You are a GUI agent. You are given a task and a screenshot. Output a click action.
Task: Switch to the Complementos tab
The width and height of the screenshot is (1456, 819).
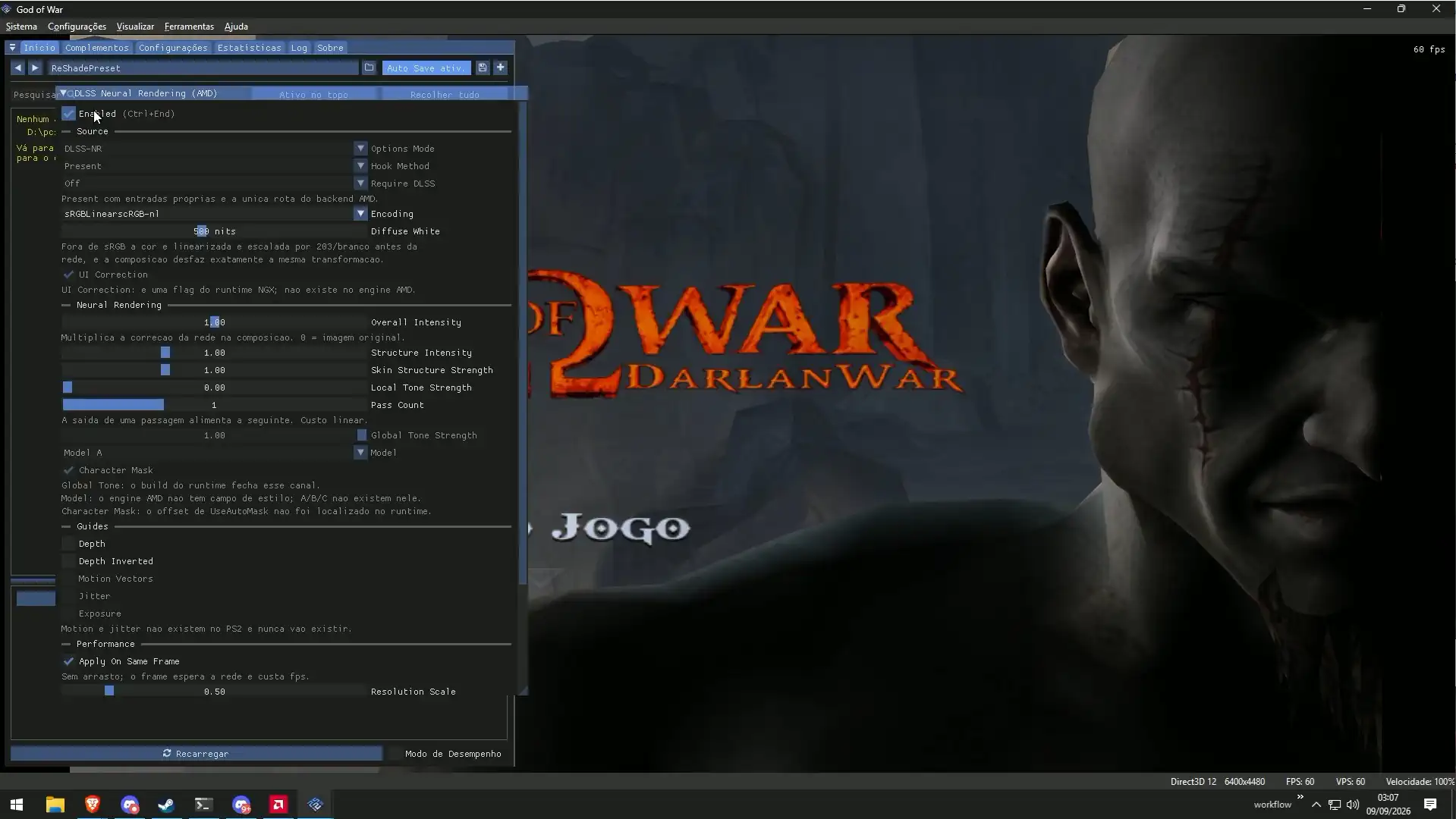point(97,48)
